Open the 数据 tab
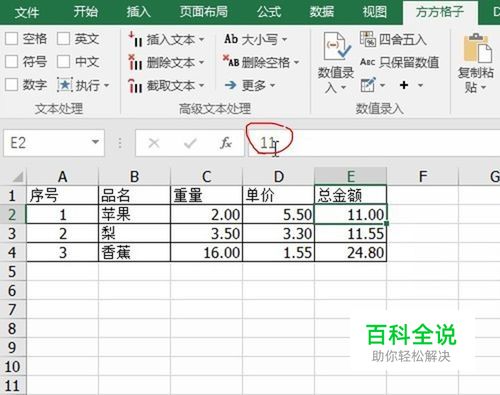 click(x=321, y=12)
